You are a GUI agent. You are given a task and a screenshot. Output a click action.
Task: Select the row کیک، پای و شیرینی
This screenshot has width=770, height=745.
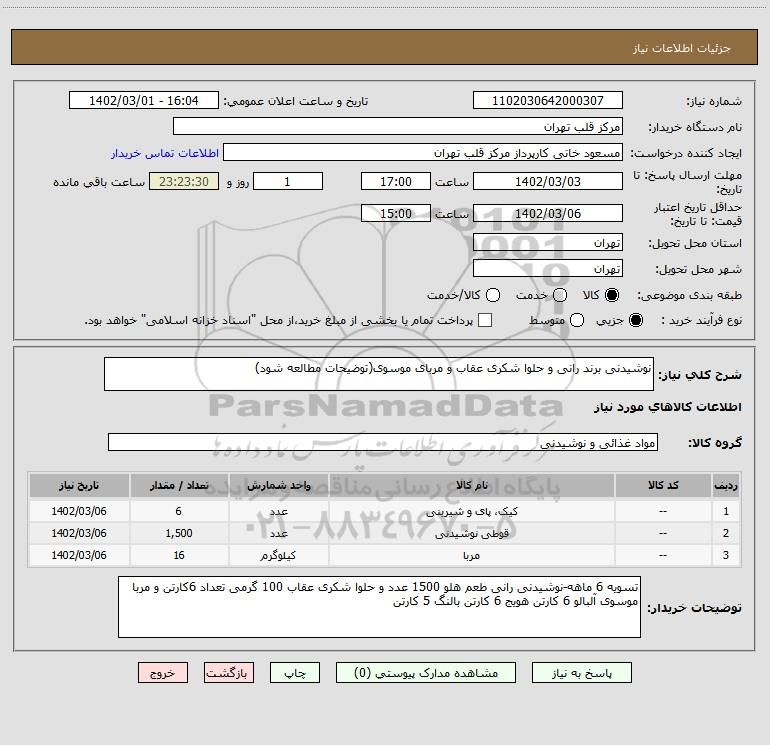(384, 511)
